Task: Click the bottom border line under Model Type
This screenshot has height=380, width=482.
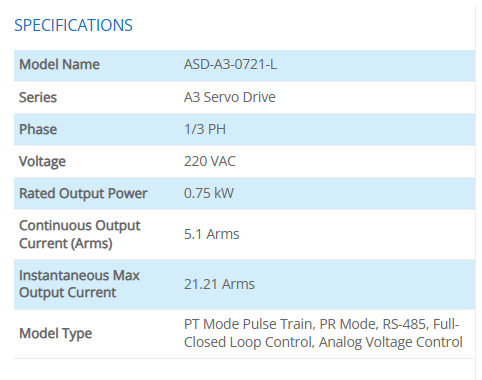Action: click(244, 359)
